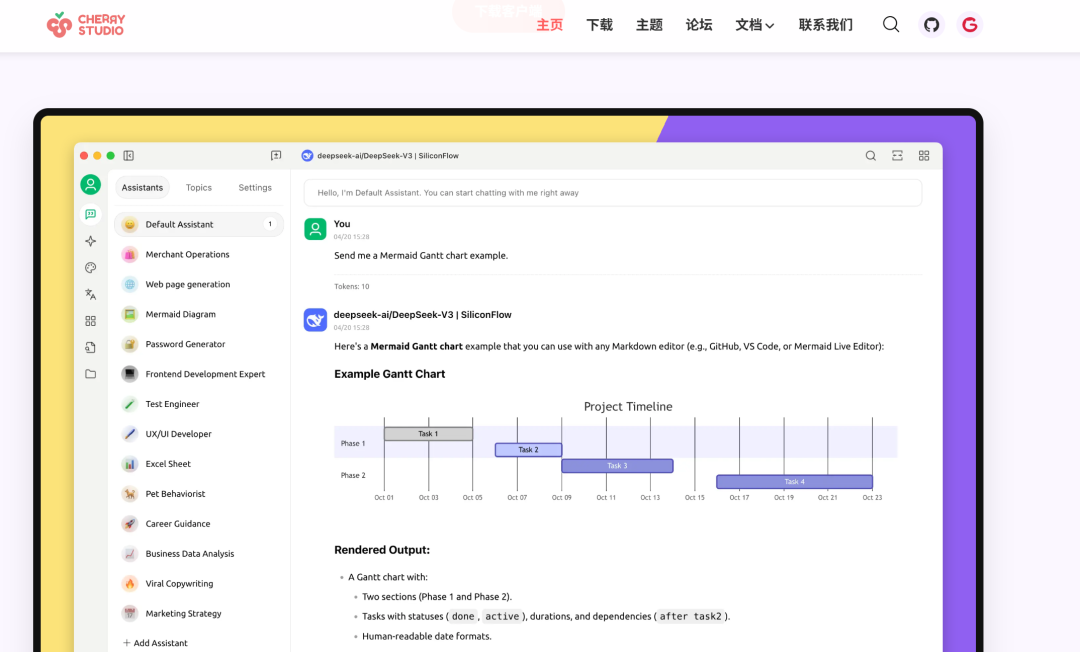This screenshot has width=1080, height=652.
Task: Click the Career Guidance rocket icon
Action: pyautogui.click(x=129, y=524)
